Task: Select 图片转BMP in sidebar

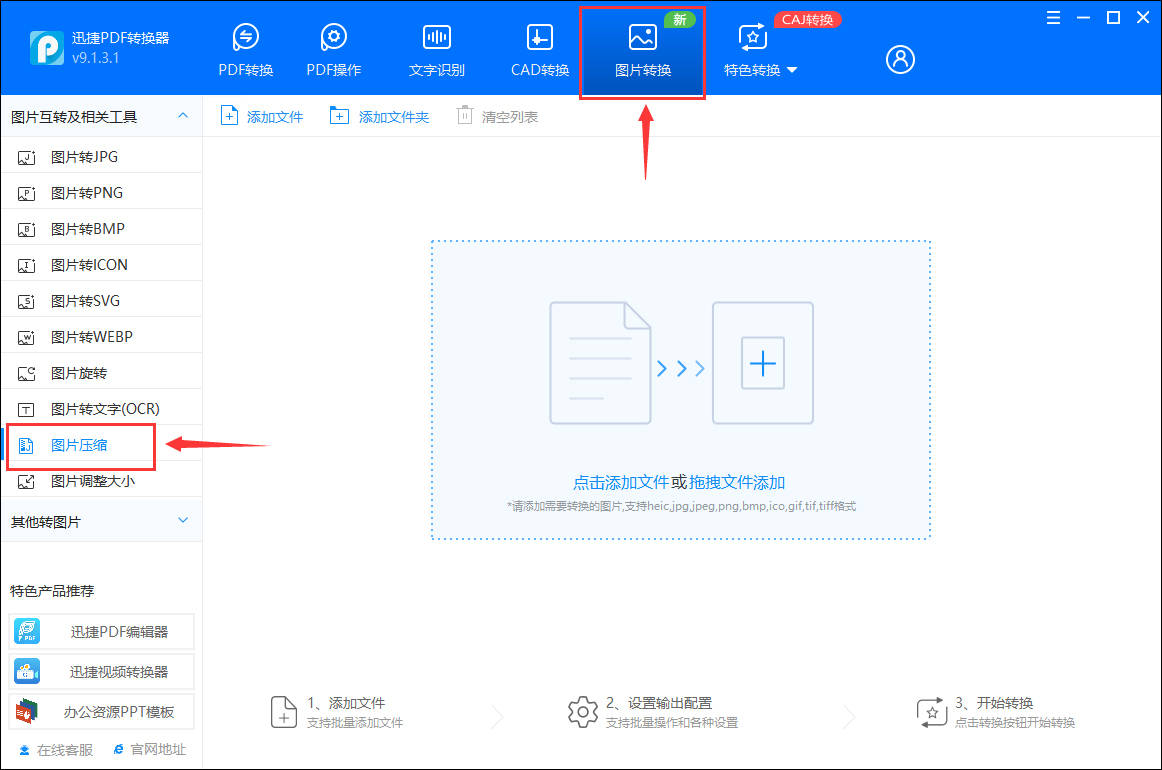Action: tap(102, 229)
